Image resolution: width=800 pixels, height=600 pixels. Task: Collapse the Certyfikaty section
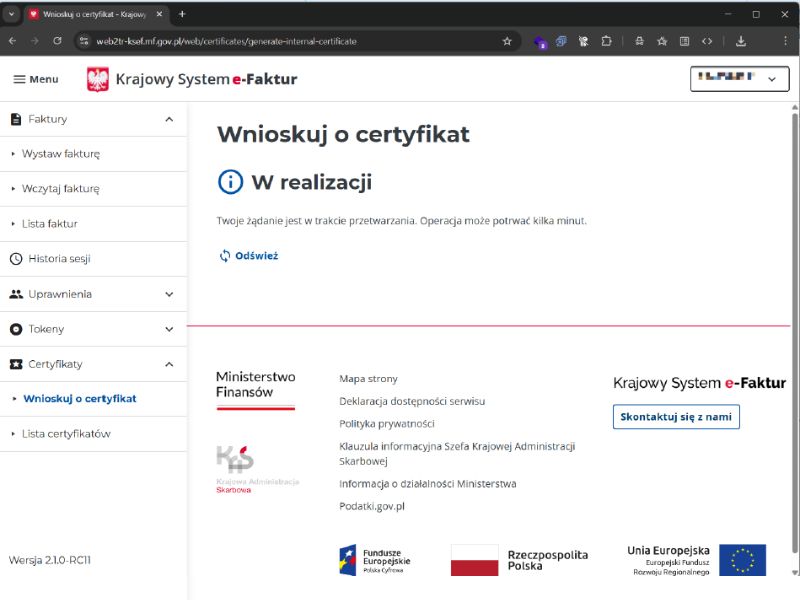click(169, 364)
